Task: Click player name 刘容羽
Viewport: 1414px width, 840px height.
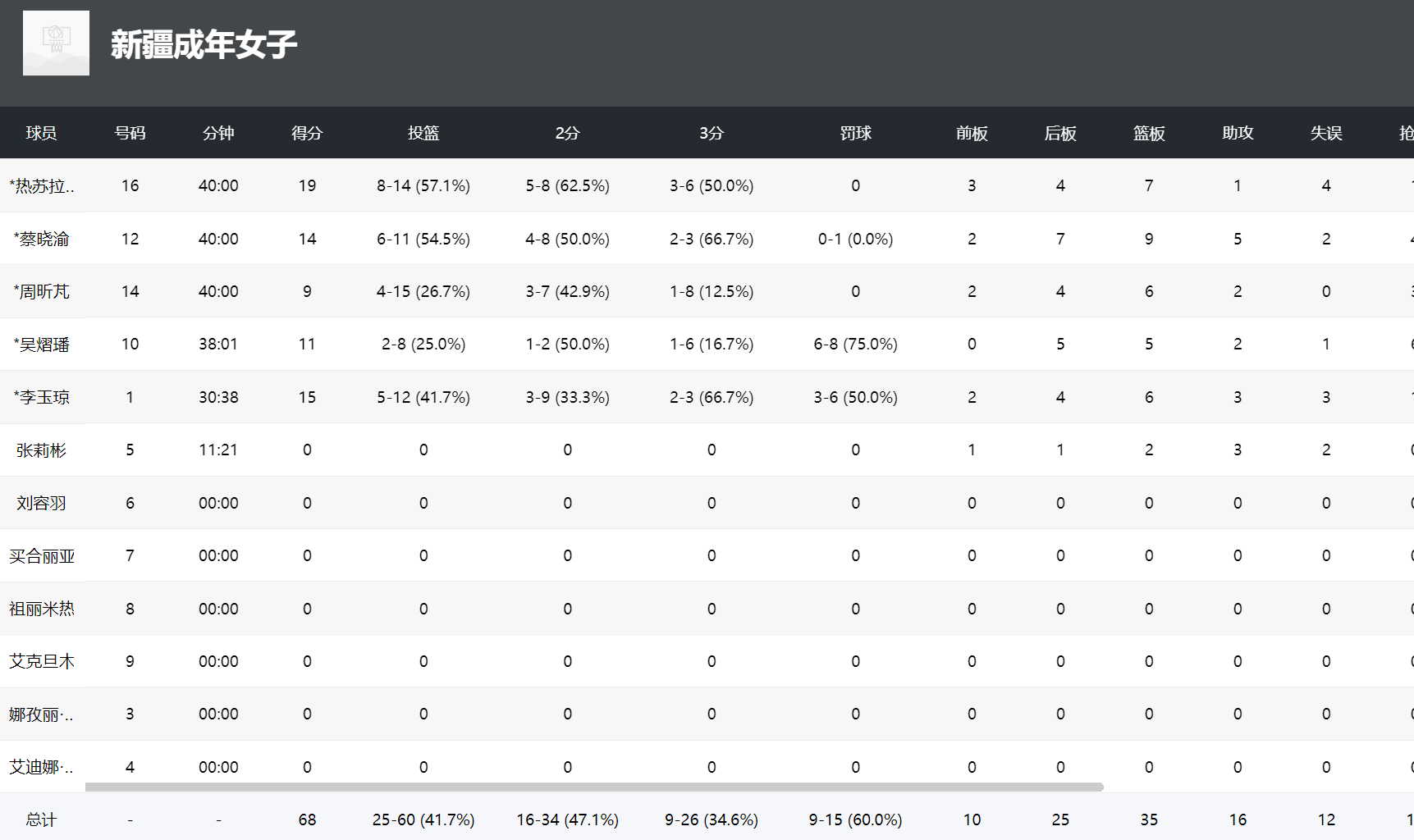Action: 41,503
